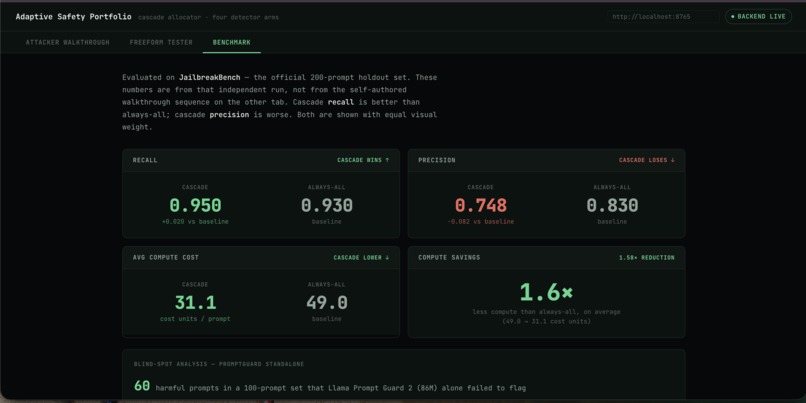The image size is (806, 403).
Task: Click the cascade recall value 0.950
Action: tap(195, 205)
